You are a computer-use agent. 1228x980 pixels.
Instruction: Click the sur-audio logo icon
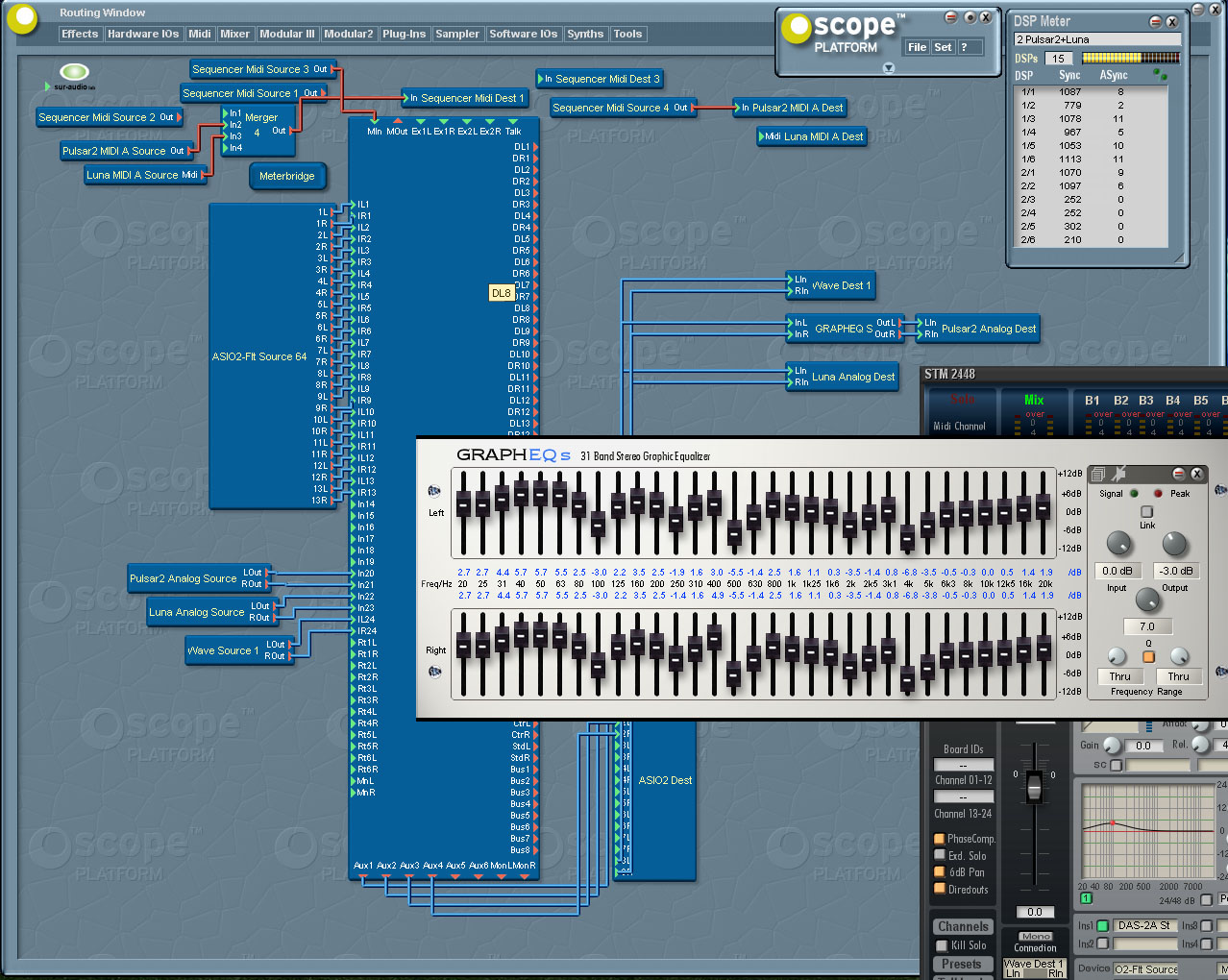point(74,73)
